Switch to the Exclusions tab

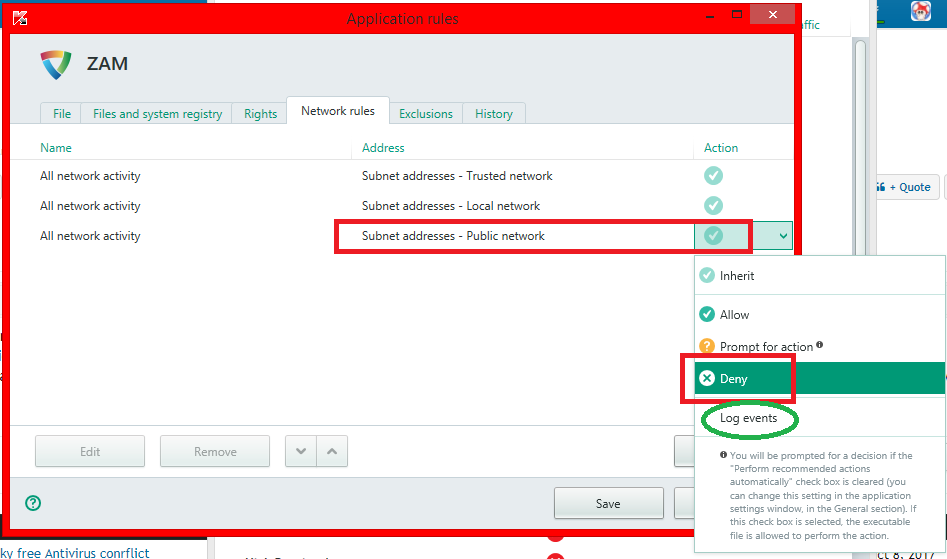426,113
